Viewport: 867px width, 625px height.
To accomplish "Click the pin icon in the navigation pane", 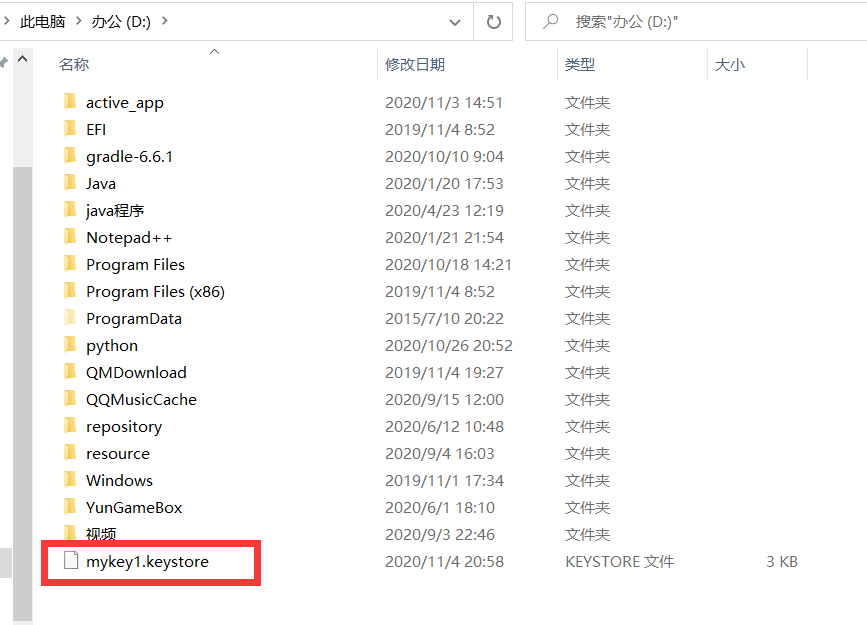I will pyautogui.click(x=3, y=62).
